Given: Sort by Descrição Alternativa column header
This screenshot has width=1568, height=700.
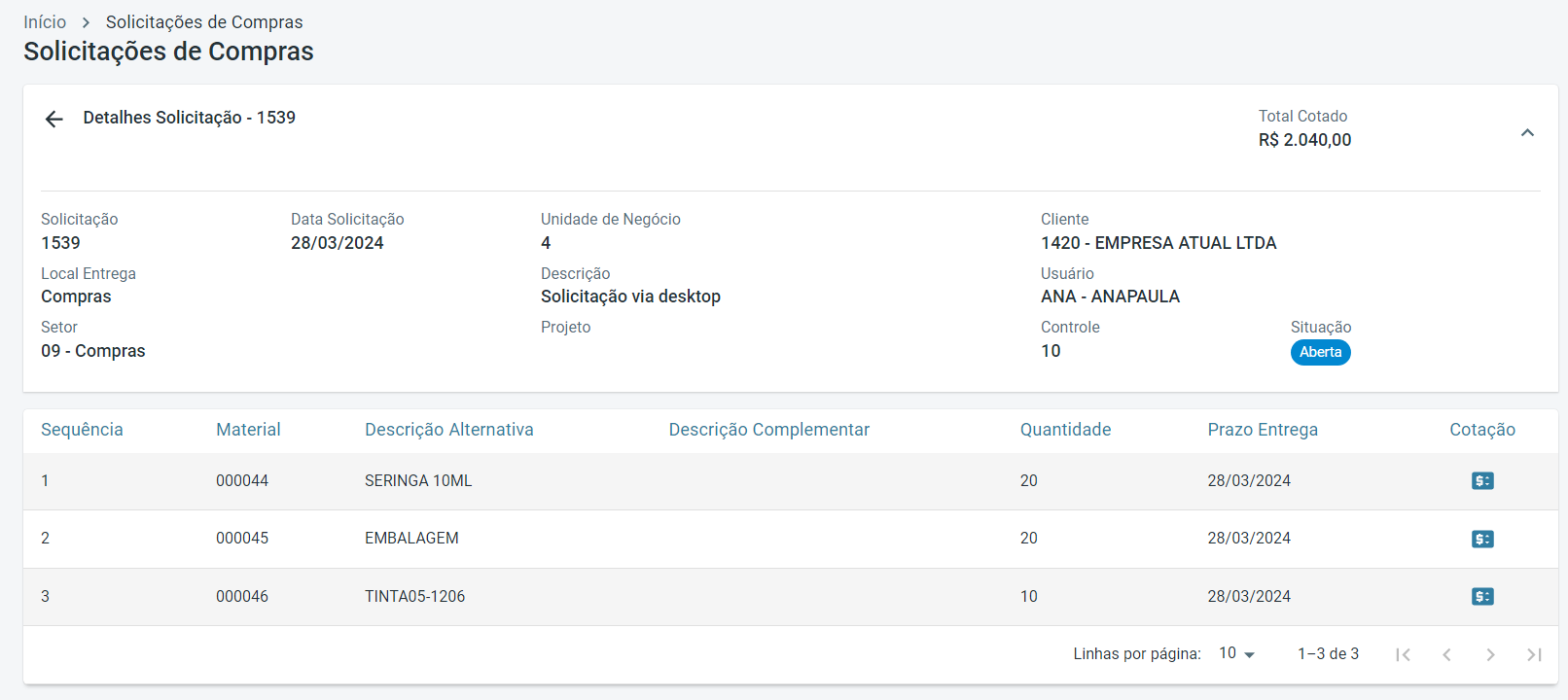Looking at the screenshot, I should click(448, 430).
